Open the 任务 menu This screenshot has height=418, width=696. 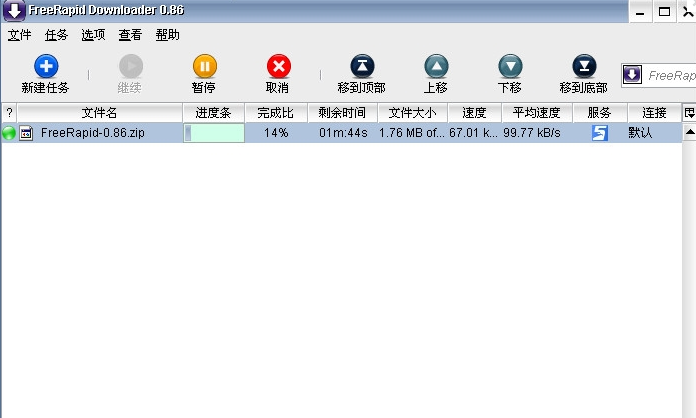click(56, 35)
